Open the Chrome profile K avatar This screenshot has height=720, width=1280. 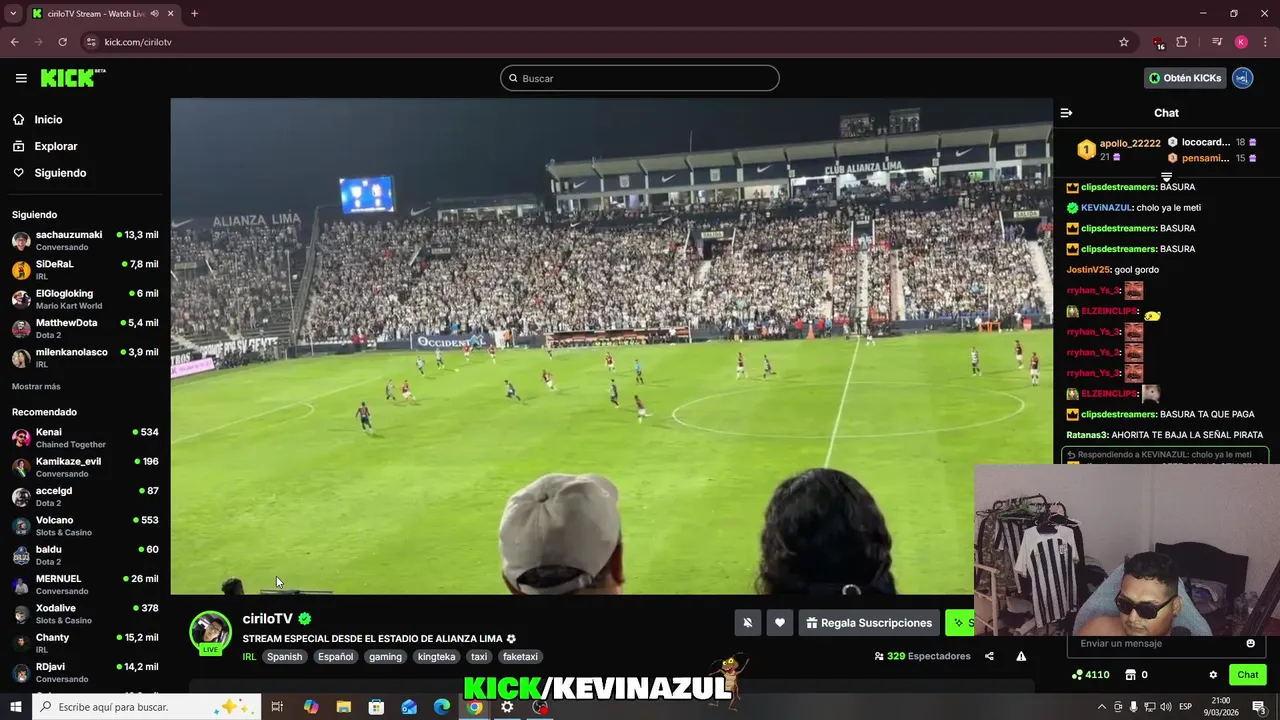tap(1241, 42)
